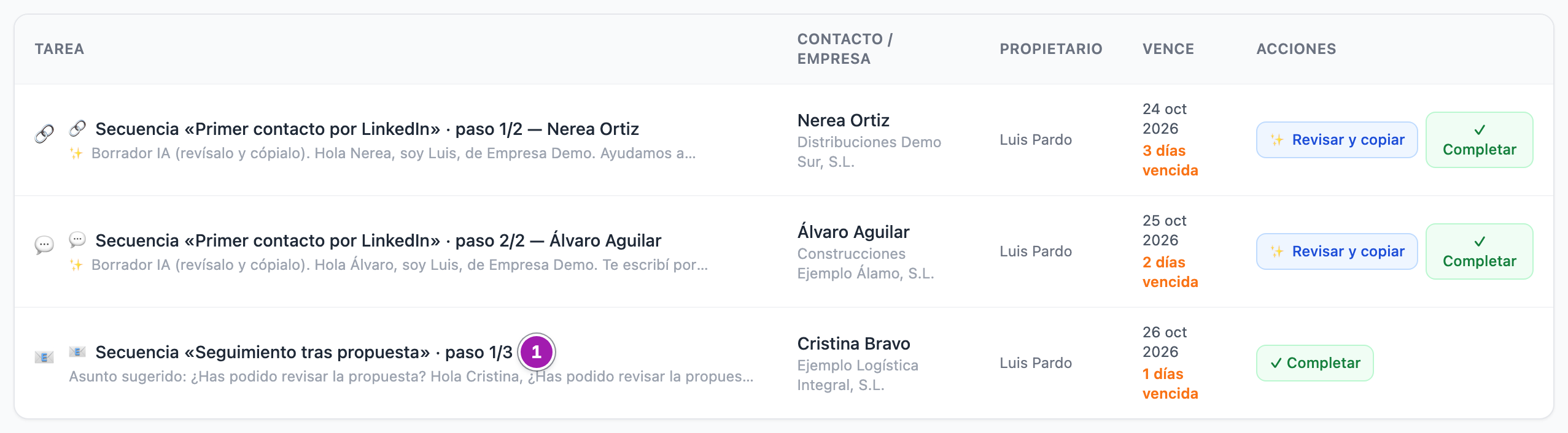Click the sparkle icon in Álvaro's Borrador IA preview
The width and height of the screenshot is (1568, 433).
(76, 265)
